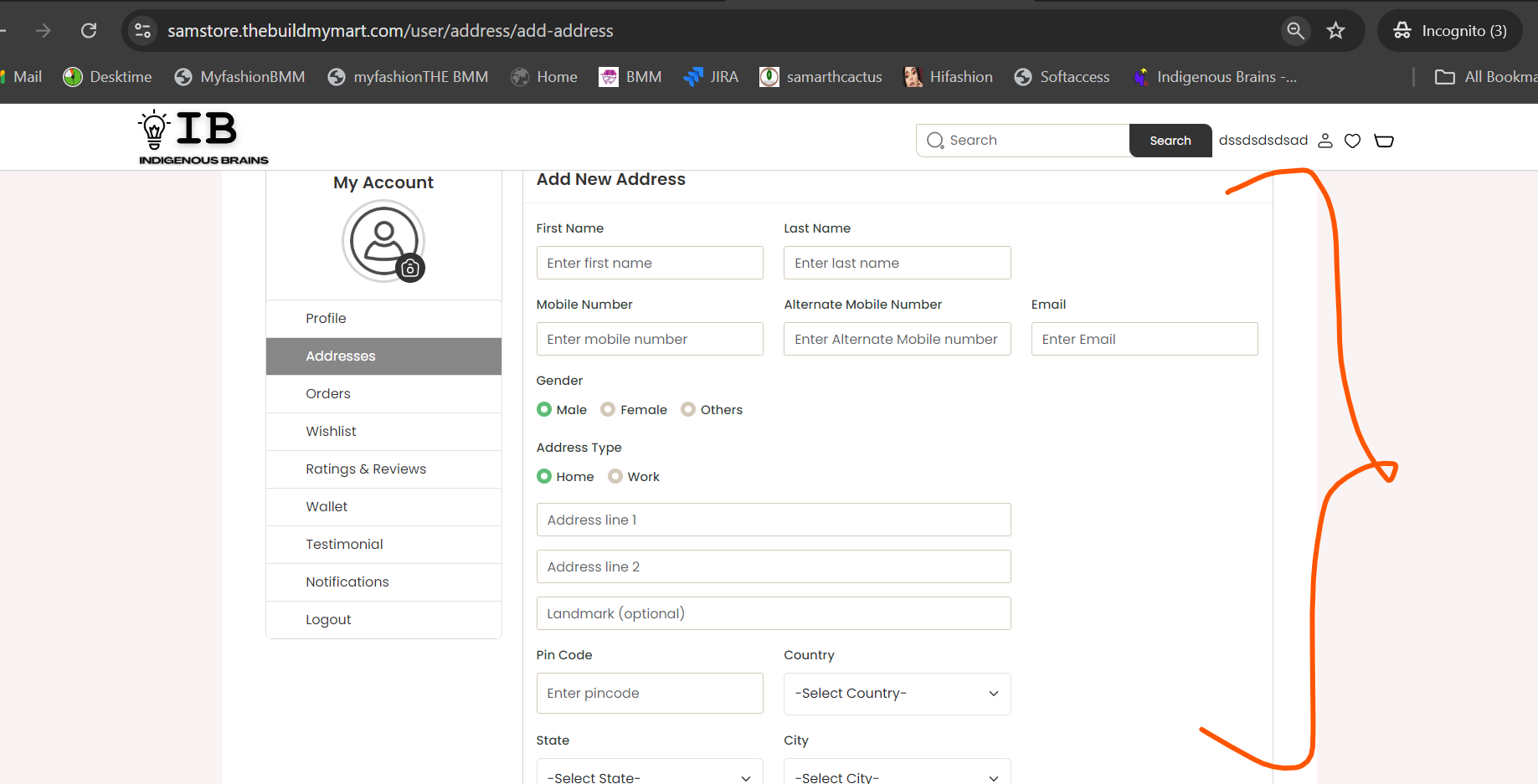The height and width of the screenshot is (784, 1538).
Task: Select Home address type
Action: click(544, 476)
